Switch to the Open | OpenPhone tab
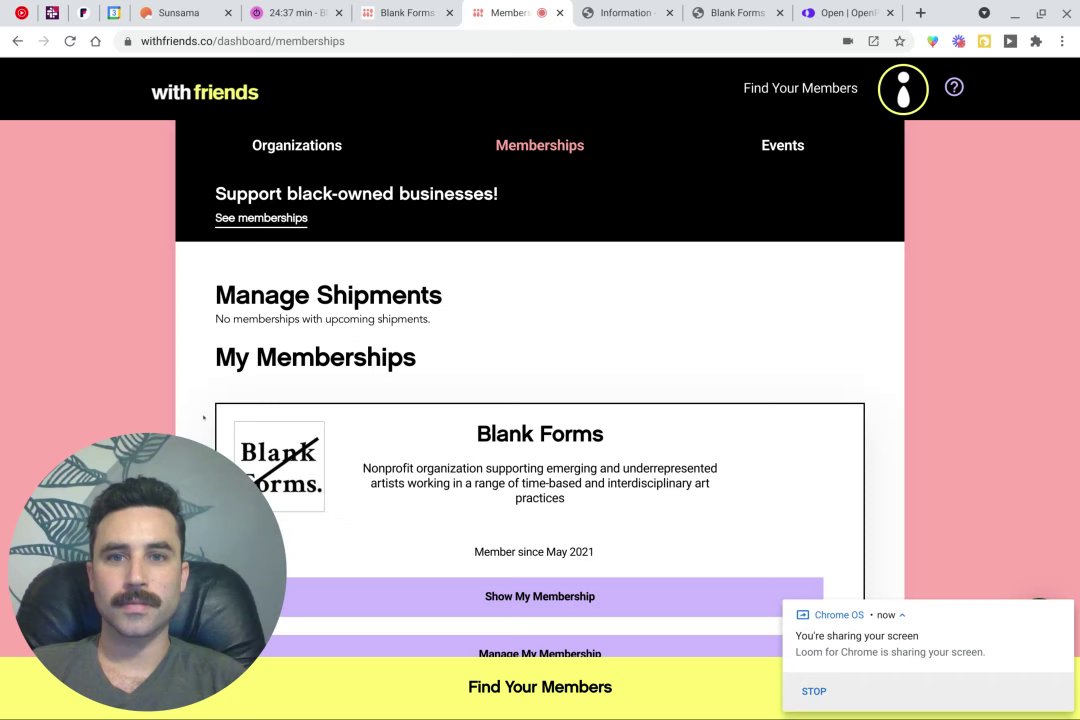 pyautogui.click(x=849, y=12)
